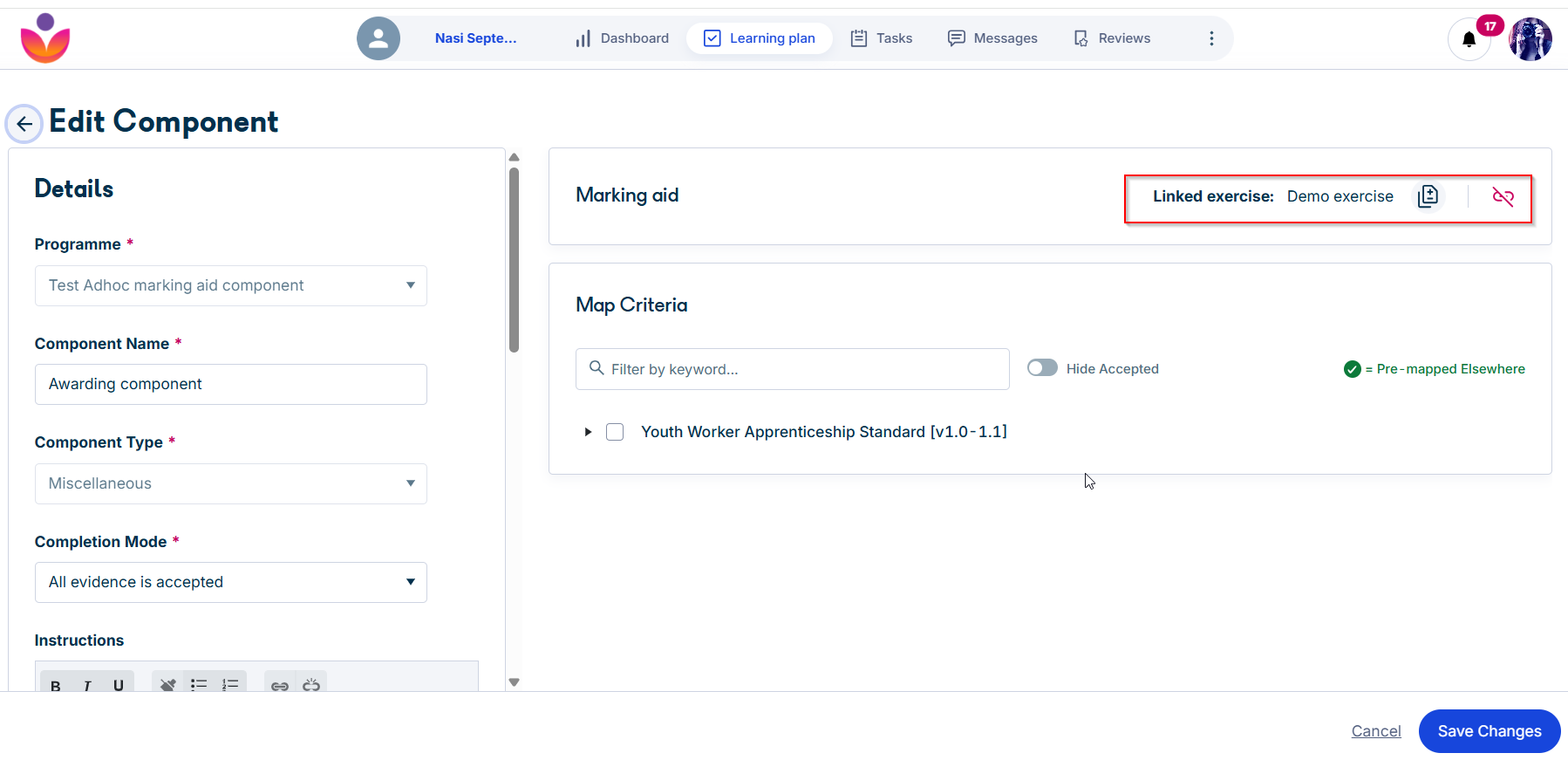Open the user profile picture menu
This screenshot has height=760, width=1568.
click(x=1531, y=39)
